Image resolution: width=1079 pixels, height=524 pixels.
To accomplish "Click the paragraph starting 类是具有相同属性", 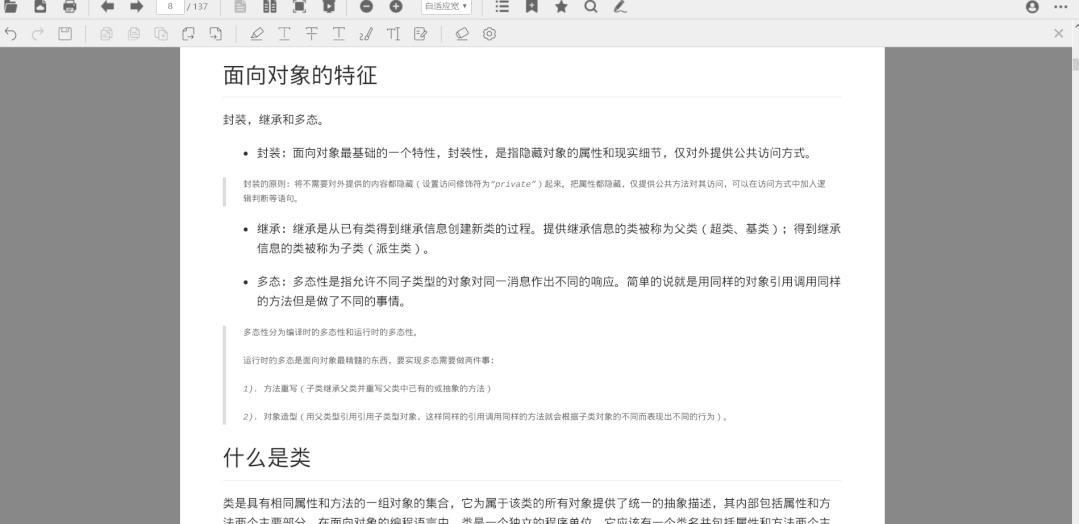I will click(526, 512).
